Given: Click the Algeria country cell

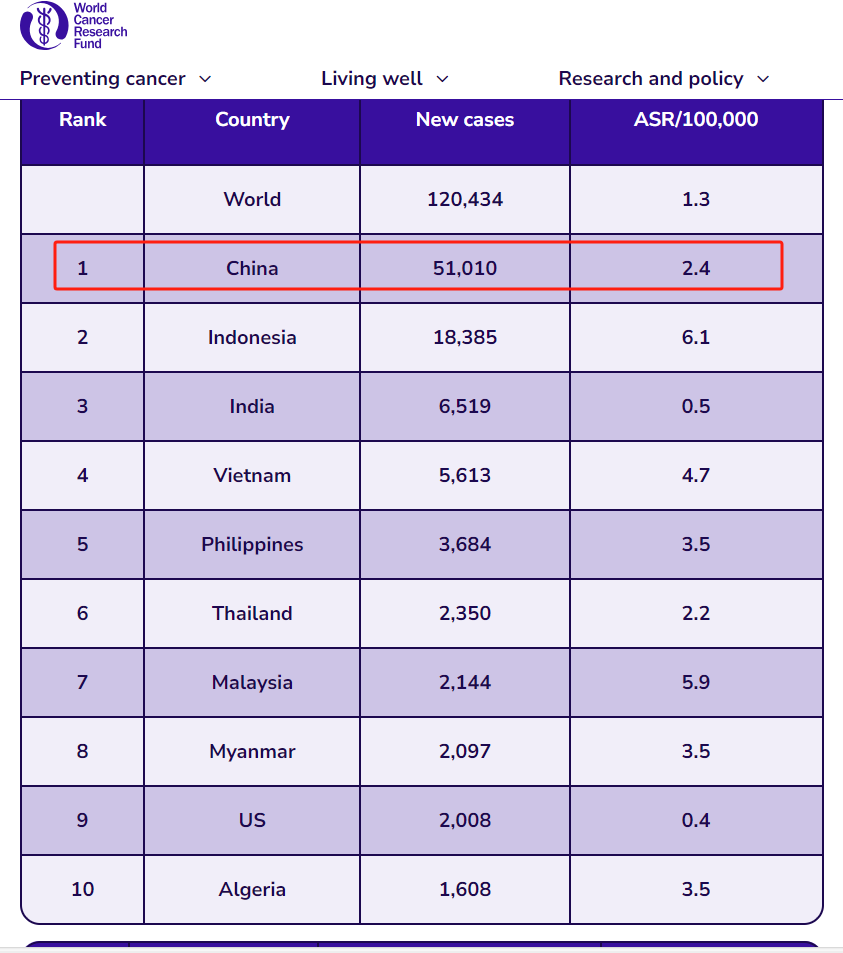Looking at the screenshot, I should pyautogui.click(x=252, y=889).
